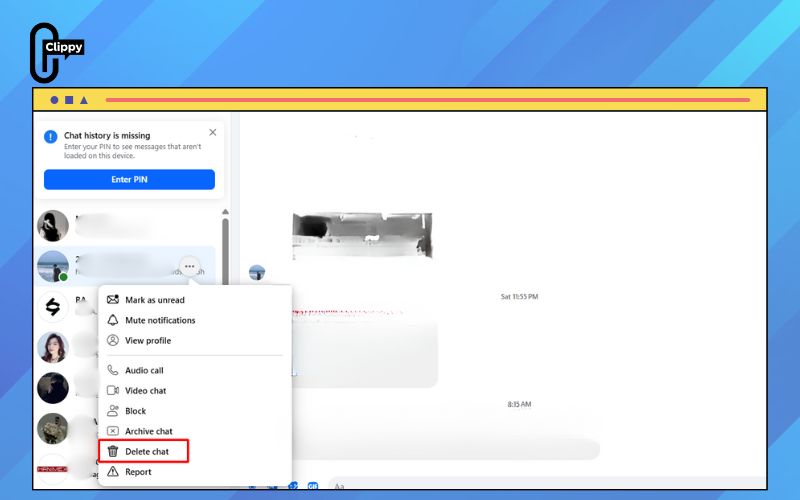Start Video chat camera icon
The image size is (800, 500).
click(x=113, y=390)
